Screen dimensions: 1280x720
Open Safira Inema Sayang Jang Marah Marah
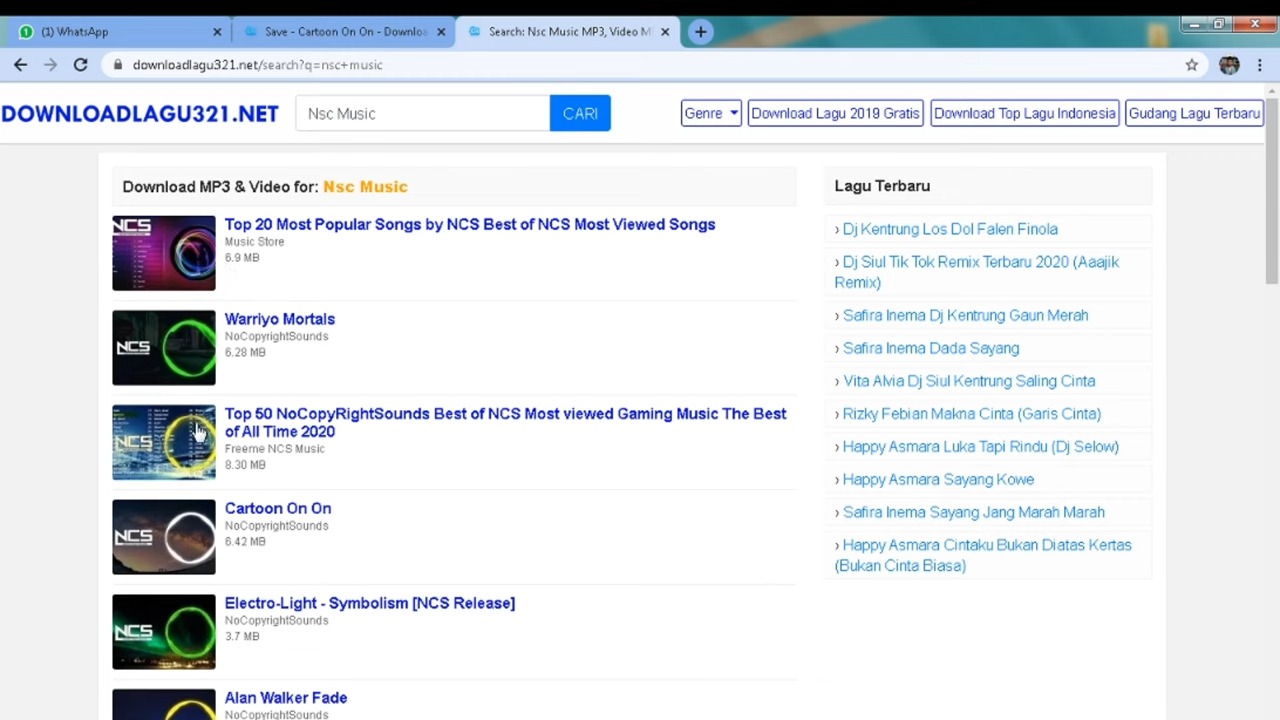[974, 512]
